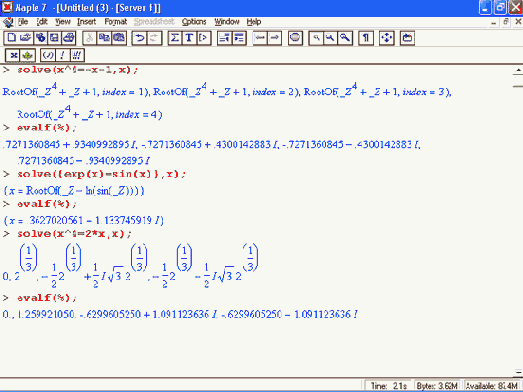Open the worksheet document control menu icon

click(8, 22)
